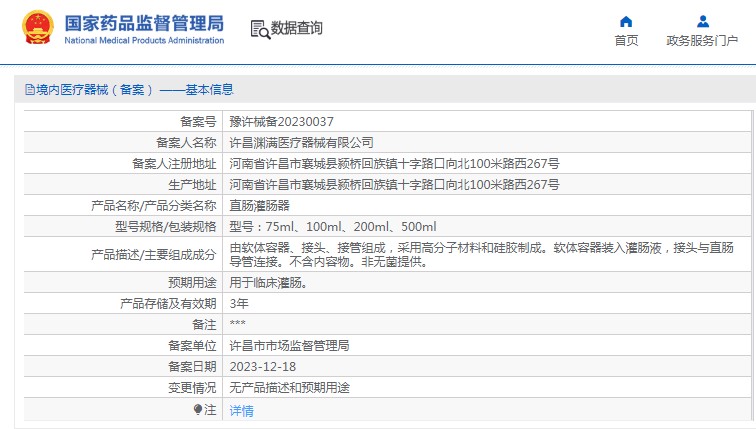Image resolution: width=756 pixels, height=429 pixels.
Task: Click shelf life value 3年
Action: click(239, 304)
